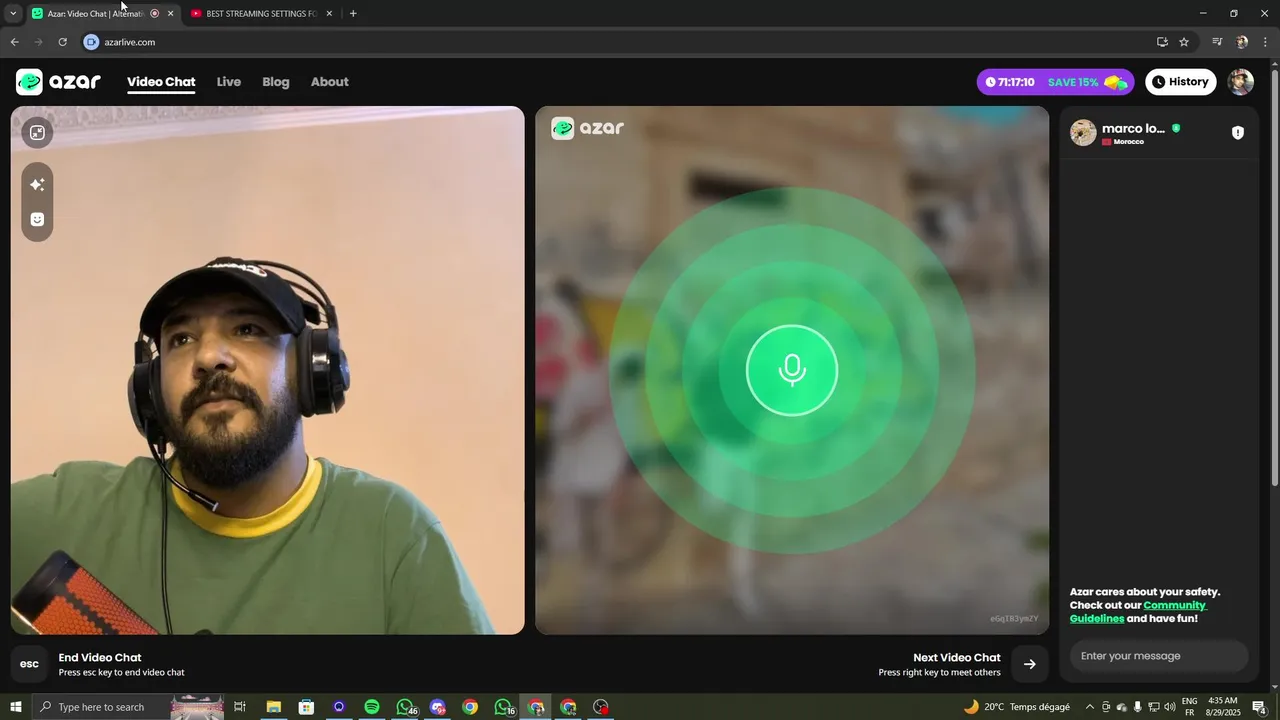This screenshot has width=1280, height=720.
Task: Open weather widget 20°C Temps dégagé
Action: (1017, 707)
